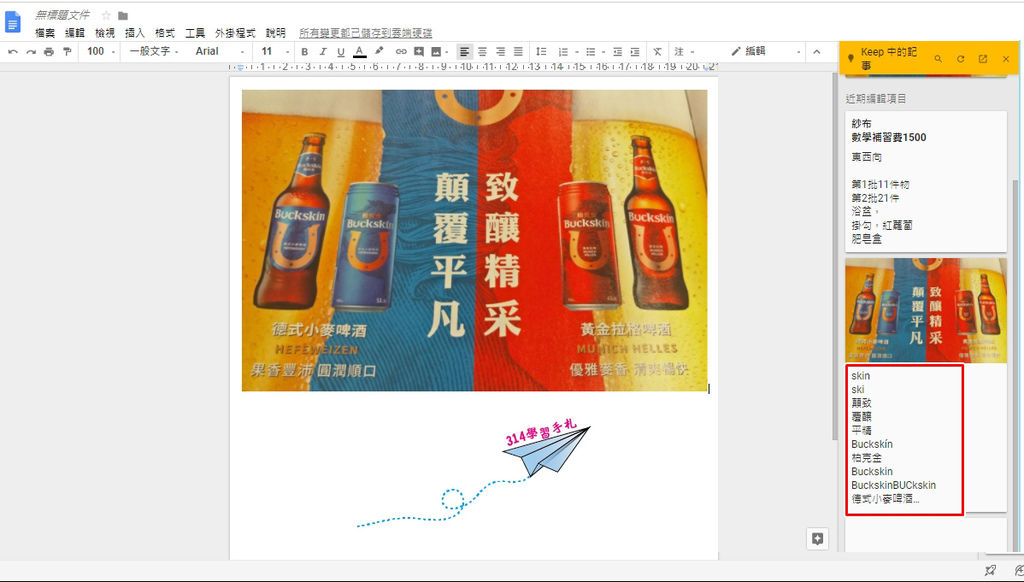The image size is (1024, 582).
Task: Open the paragraph style dropdown 一般文字
Action: (153, 51)
